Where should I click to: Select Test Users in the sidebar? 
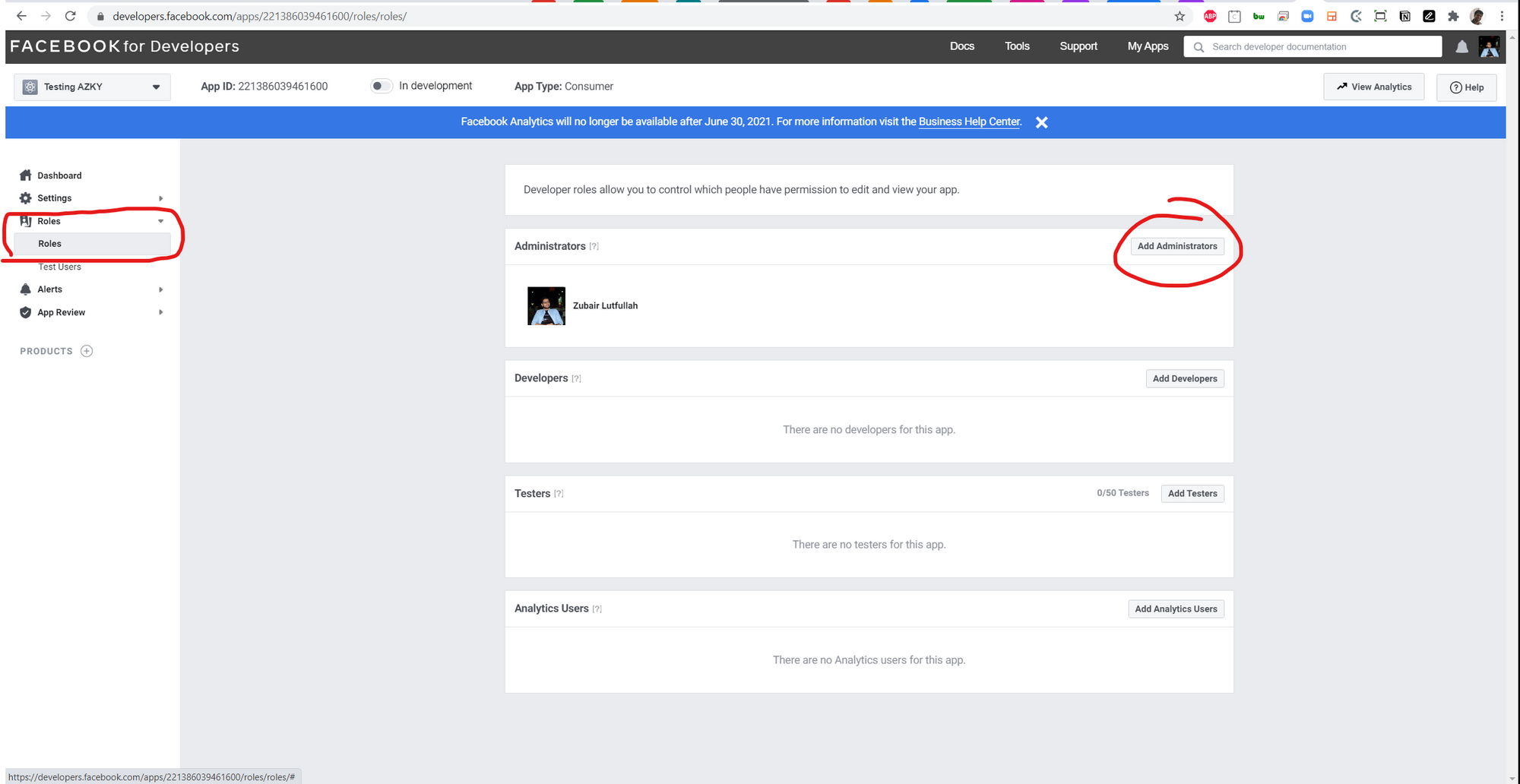pyautogui.click(x=60, y=267)
